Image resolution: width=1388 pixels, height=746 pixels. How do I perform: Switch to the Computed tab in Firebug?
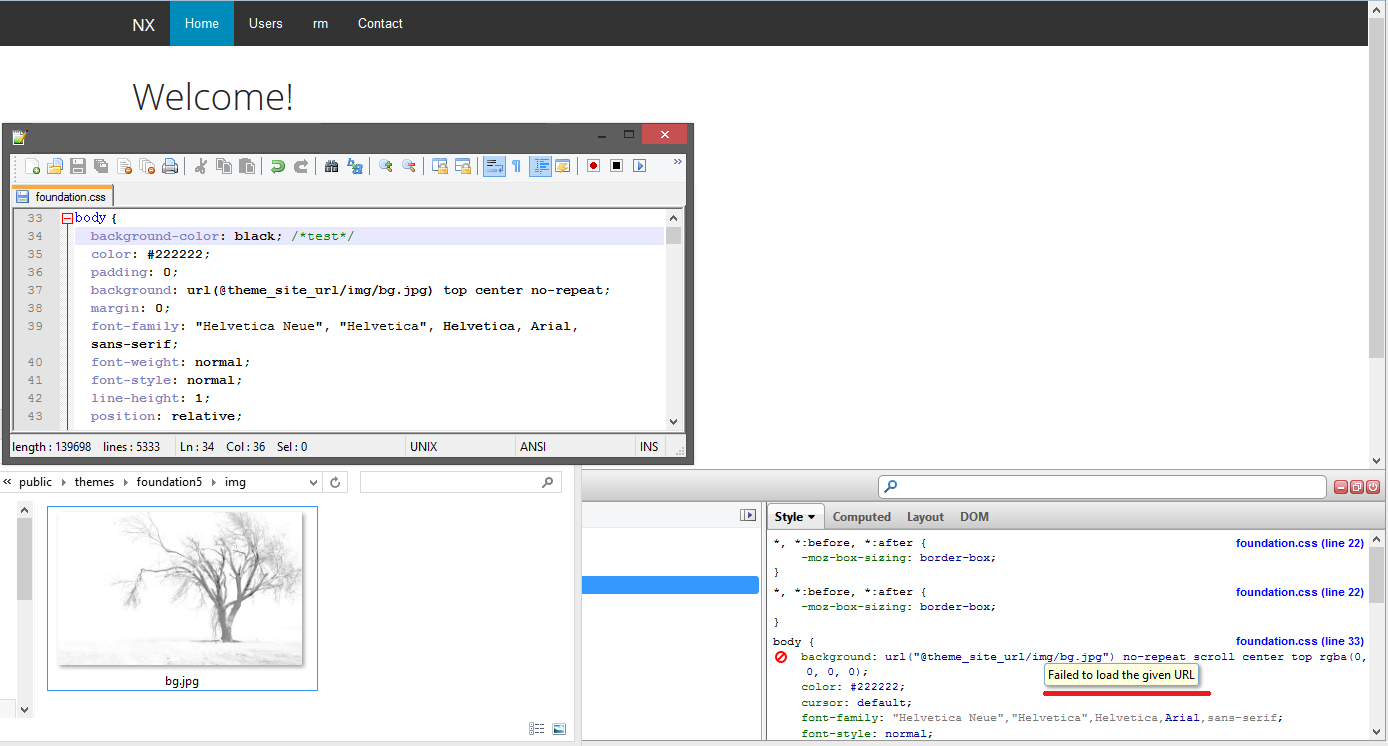(861, 517)
